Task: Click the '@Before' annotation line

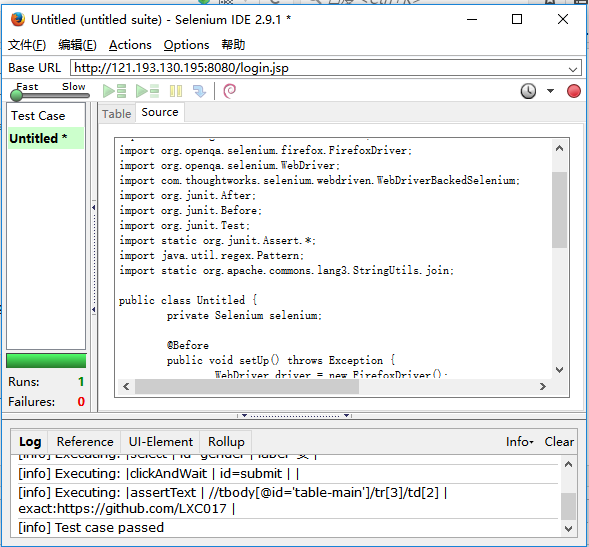Action: point(188,345)
